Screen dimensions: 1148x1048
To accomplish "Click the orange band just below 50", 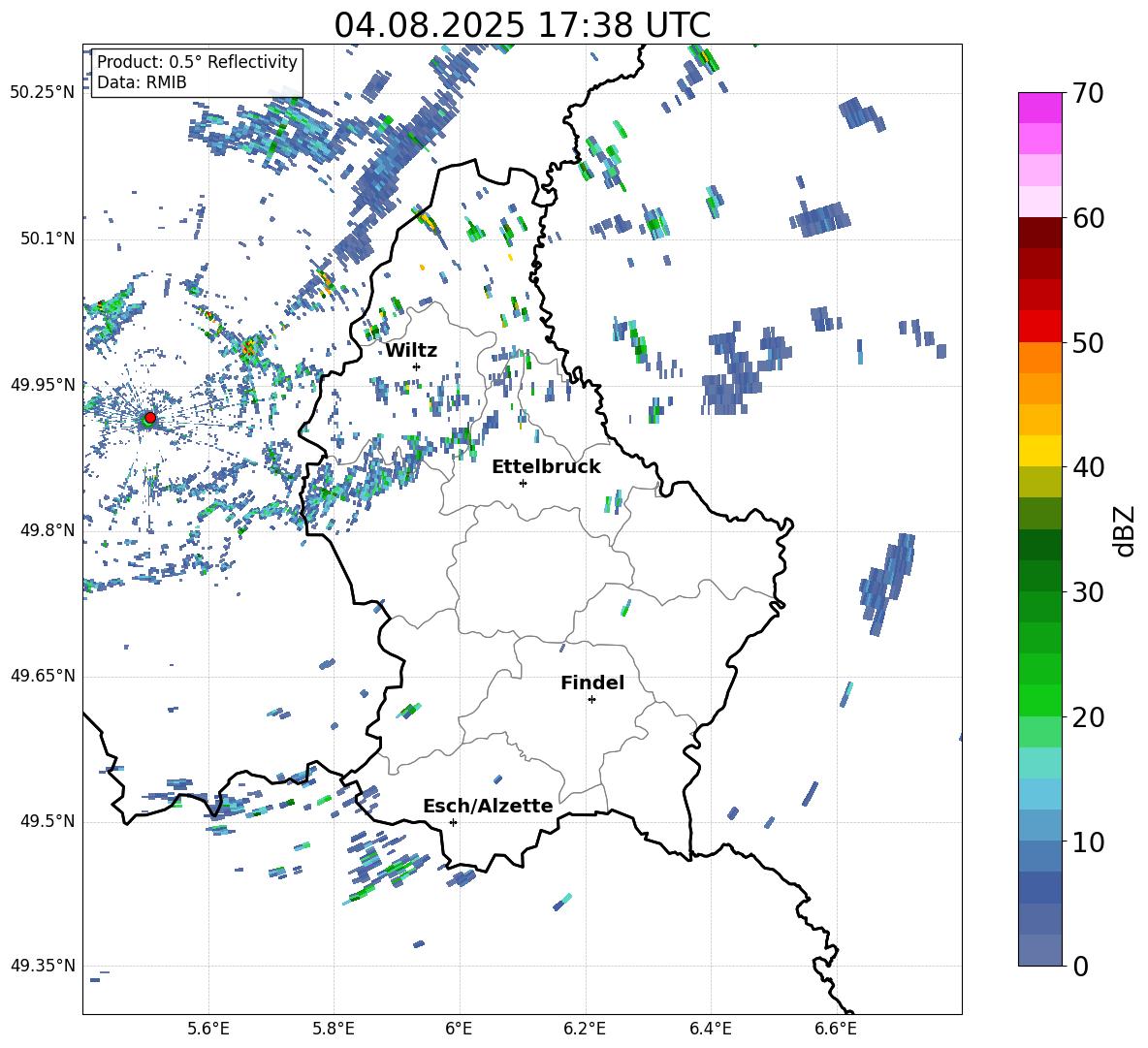I will pos(1040,358).
